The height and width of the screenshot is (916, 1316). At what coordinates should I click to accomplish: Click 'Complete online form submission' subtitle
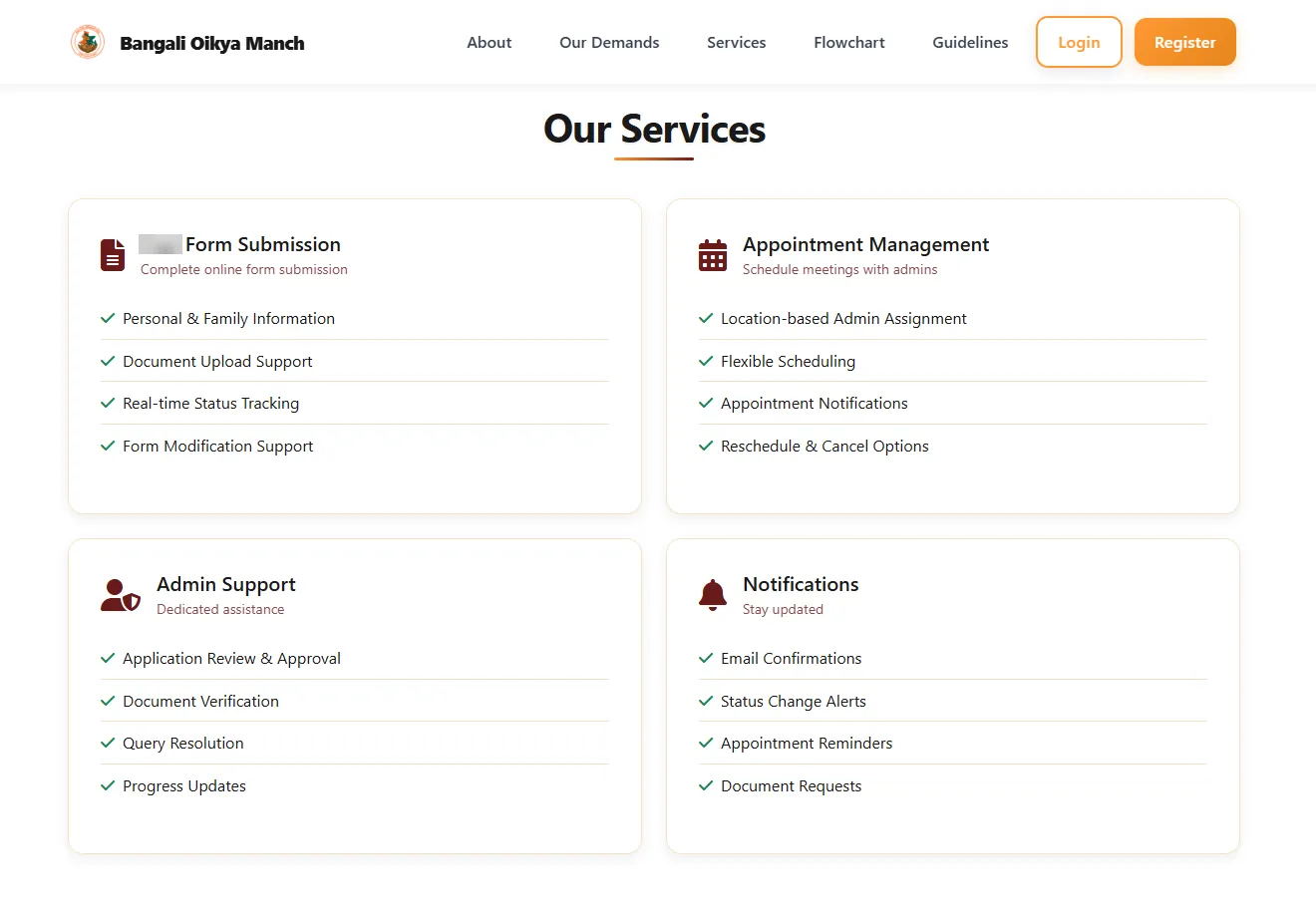click(x=244, y=269)
